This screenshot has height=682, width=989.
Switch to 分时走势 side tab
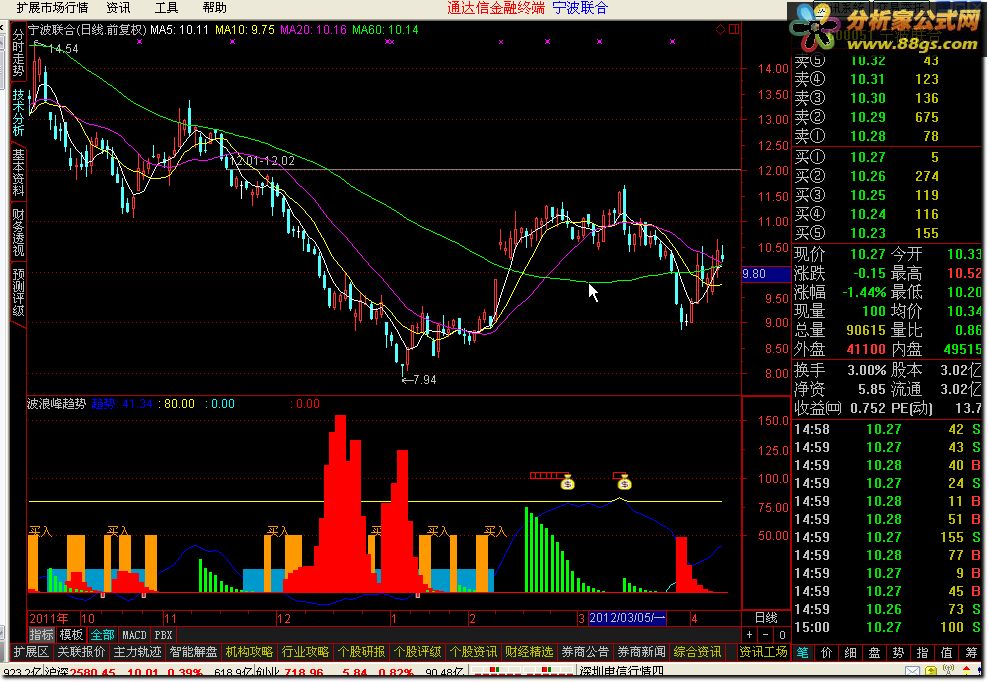[x=18, y=52]
